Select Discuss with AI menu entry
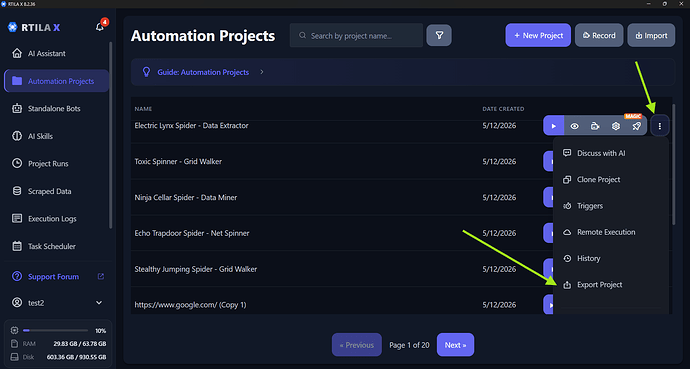Screen dimensions: 690x369 point(611,153)
